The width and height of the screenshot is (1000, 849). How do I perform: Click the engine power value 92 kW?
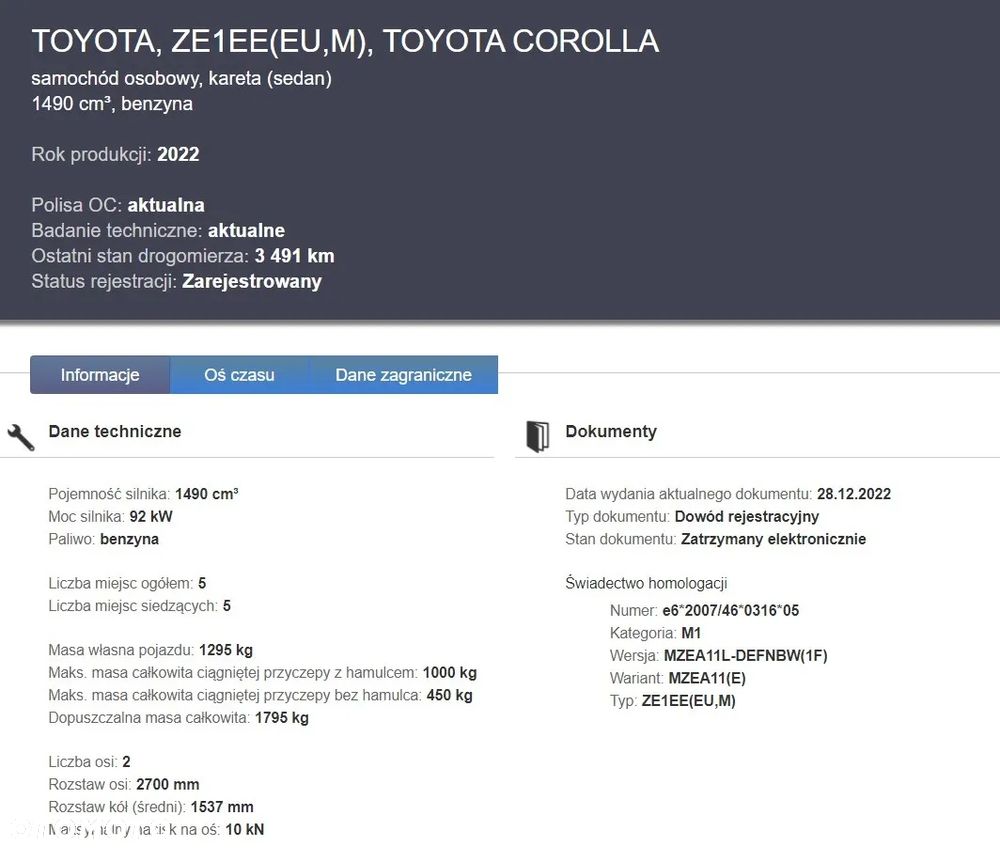(151, 517)
